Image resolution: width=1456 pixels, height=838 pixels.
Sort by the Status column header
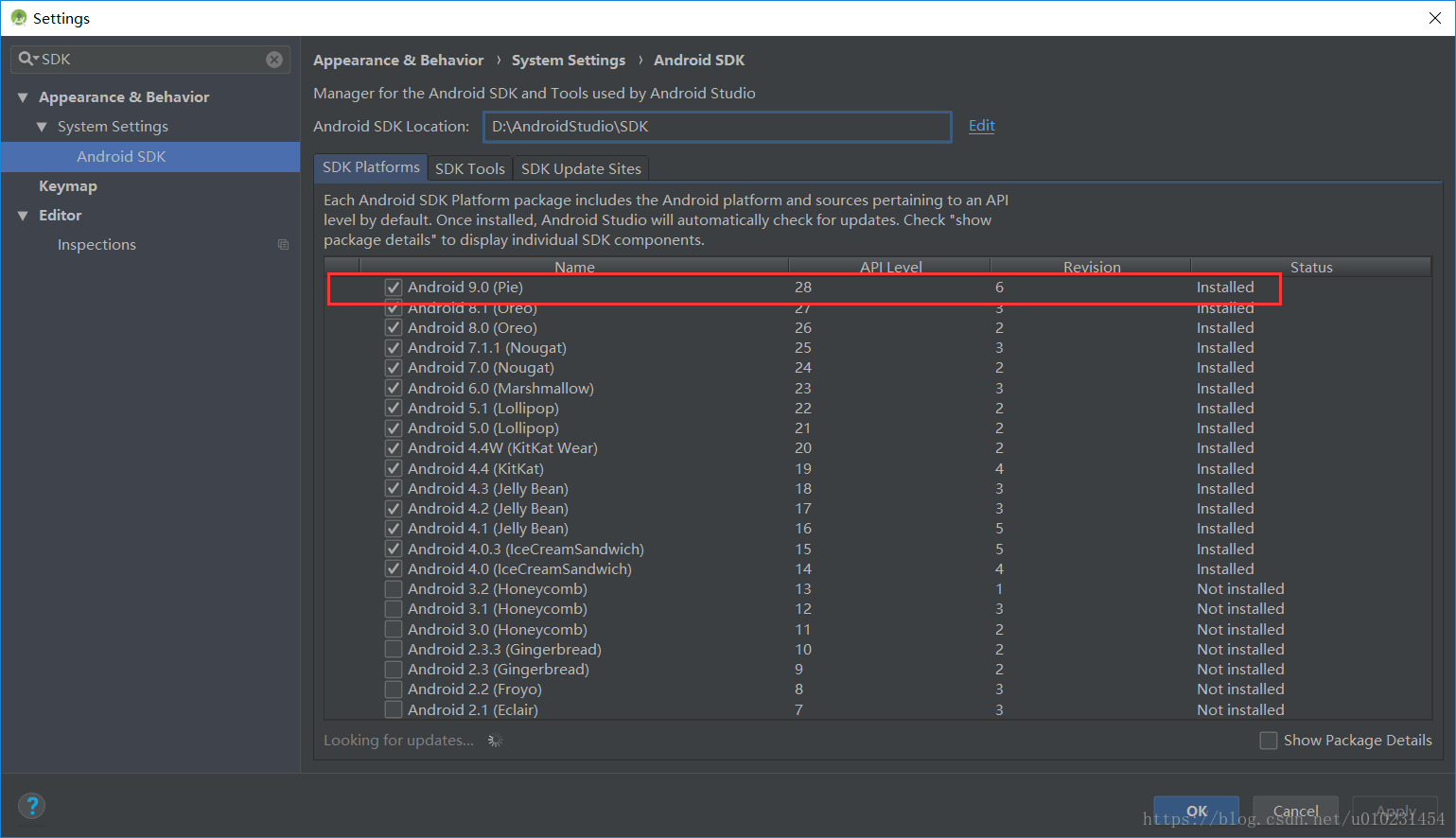(x=1311, y=267)
